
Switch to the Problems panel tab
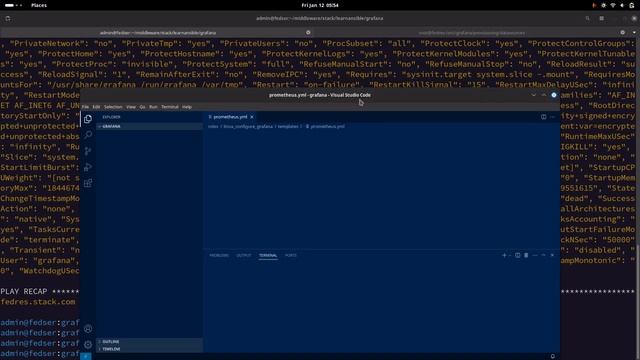[219, 256]
